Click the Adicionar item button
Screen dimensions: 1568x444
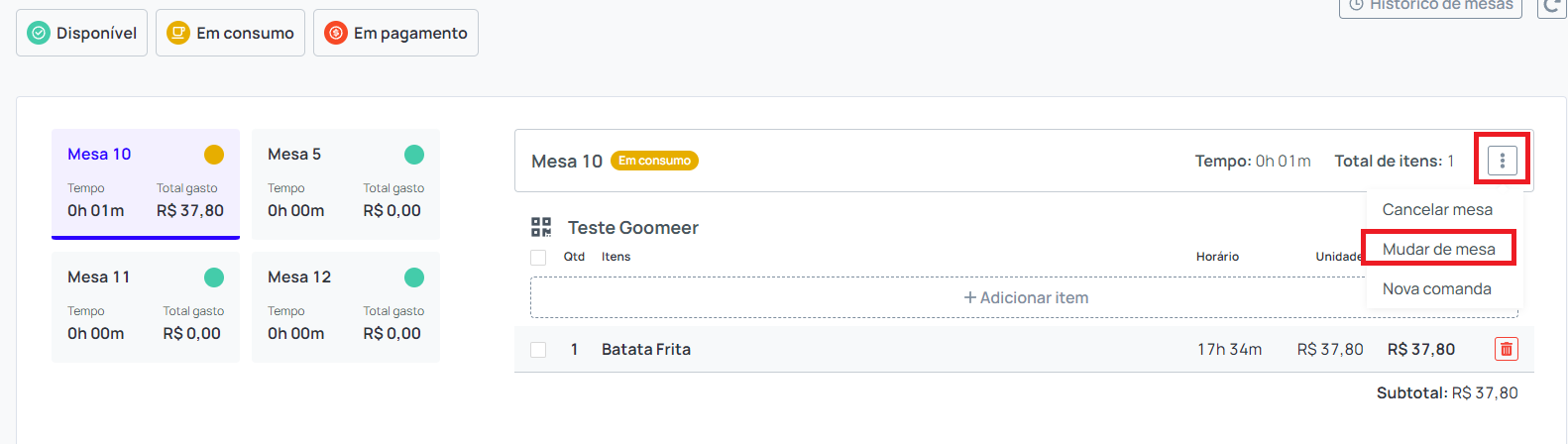(1025, 297)
